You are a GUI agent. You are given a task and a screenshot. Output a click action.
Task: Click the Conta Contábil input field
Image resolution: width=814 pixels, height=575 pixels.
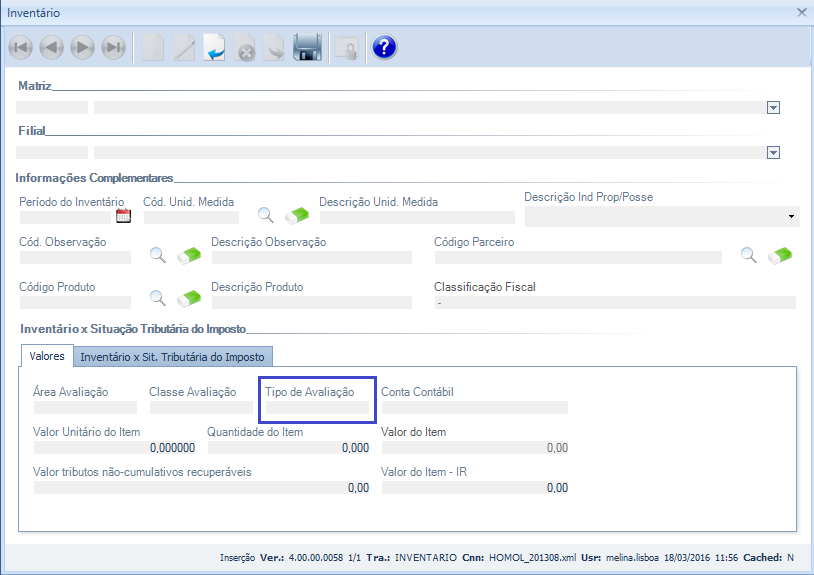(474, 407)
